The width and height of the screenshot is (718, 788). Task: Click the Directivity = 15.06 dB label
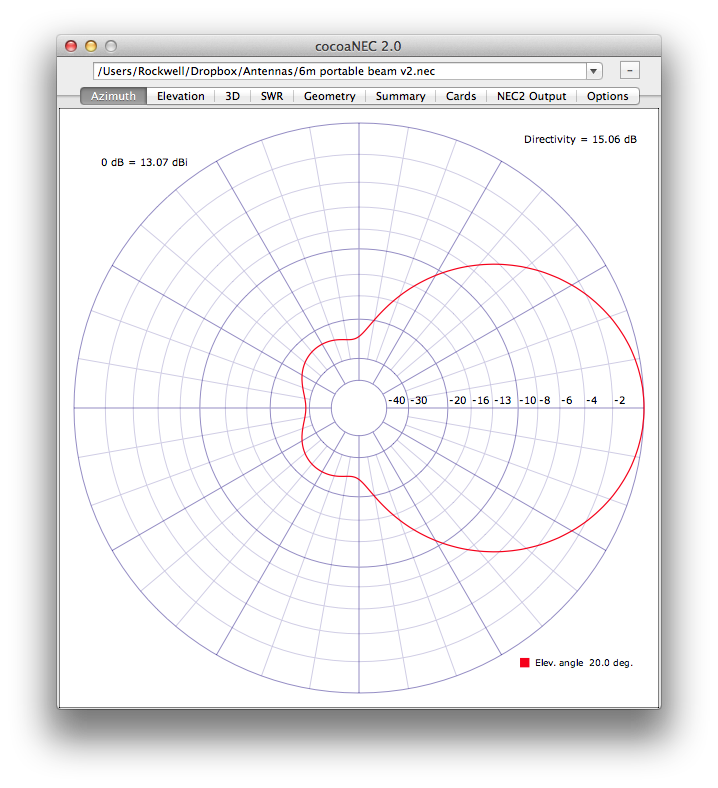(x=580, y=139)
